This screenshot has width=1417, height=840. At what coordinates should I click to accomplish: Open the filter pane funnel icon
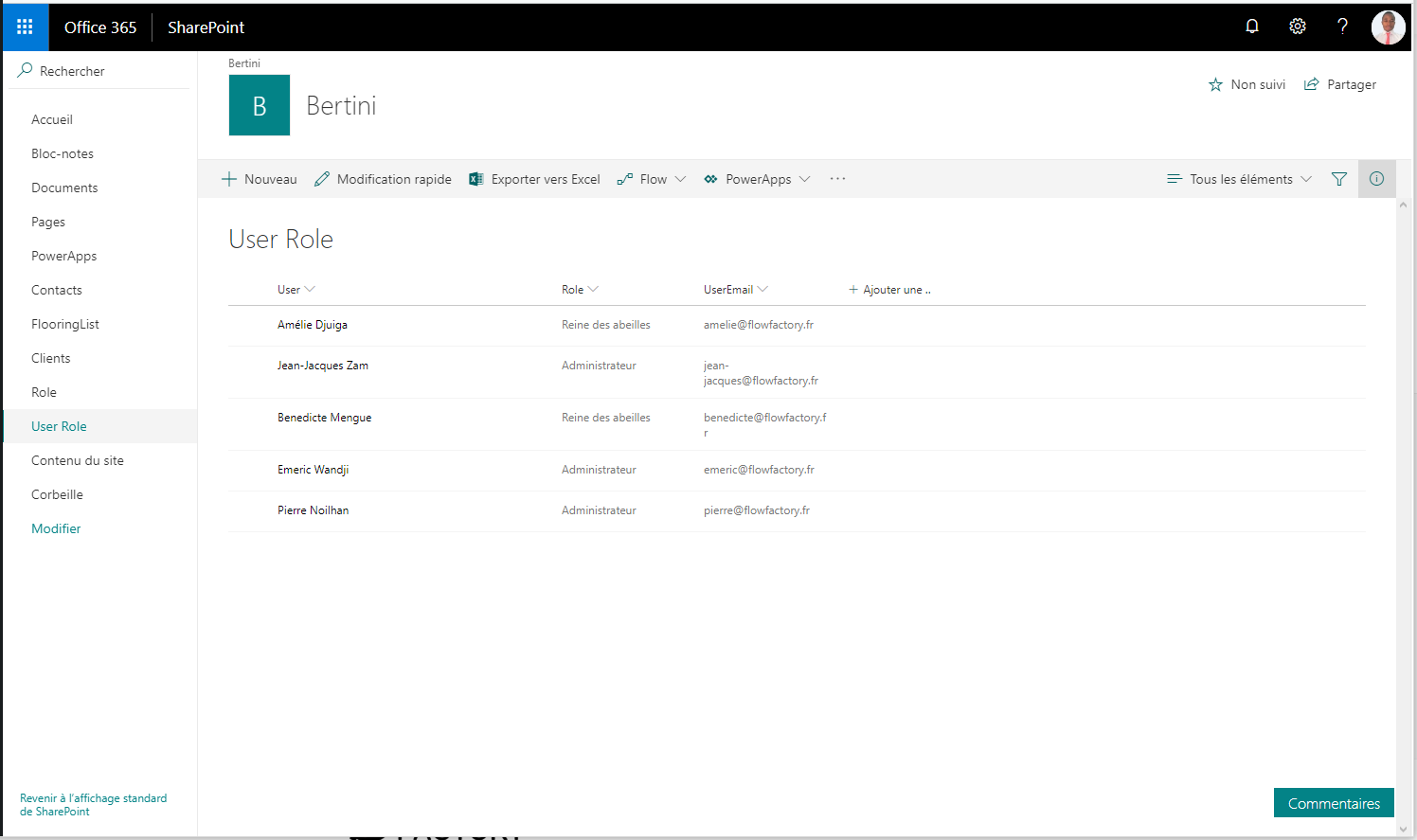[1338, 179]
